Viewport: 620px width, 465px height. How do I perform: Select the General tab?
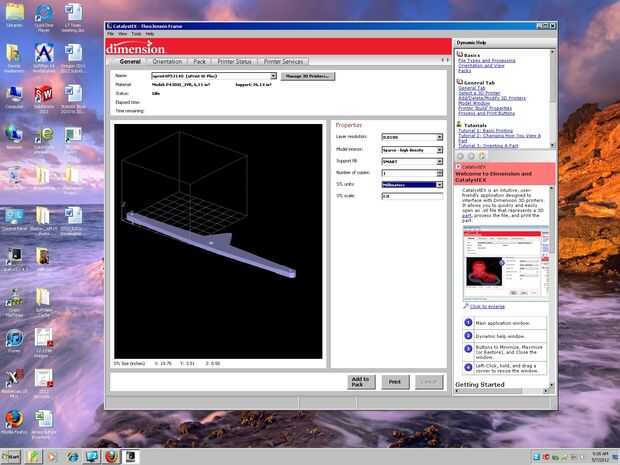[x=130, y=61]
